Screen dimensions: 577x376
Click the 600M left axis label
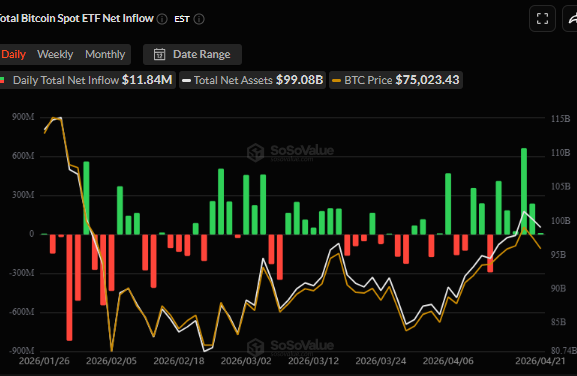pos(23,156)
